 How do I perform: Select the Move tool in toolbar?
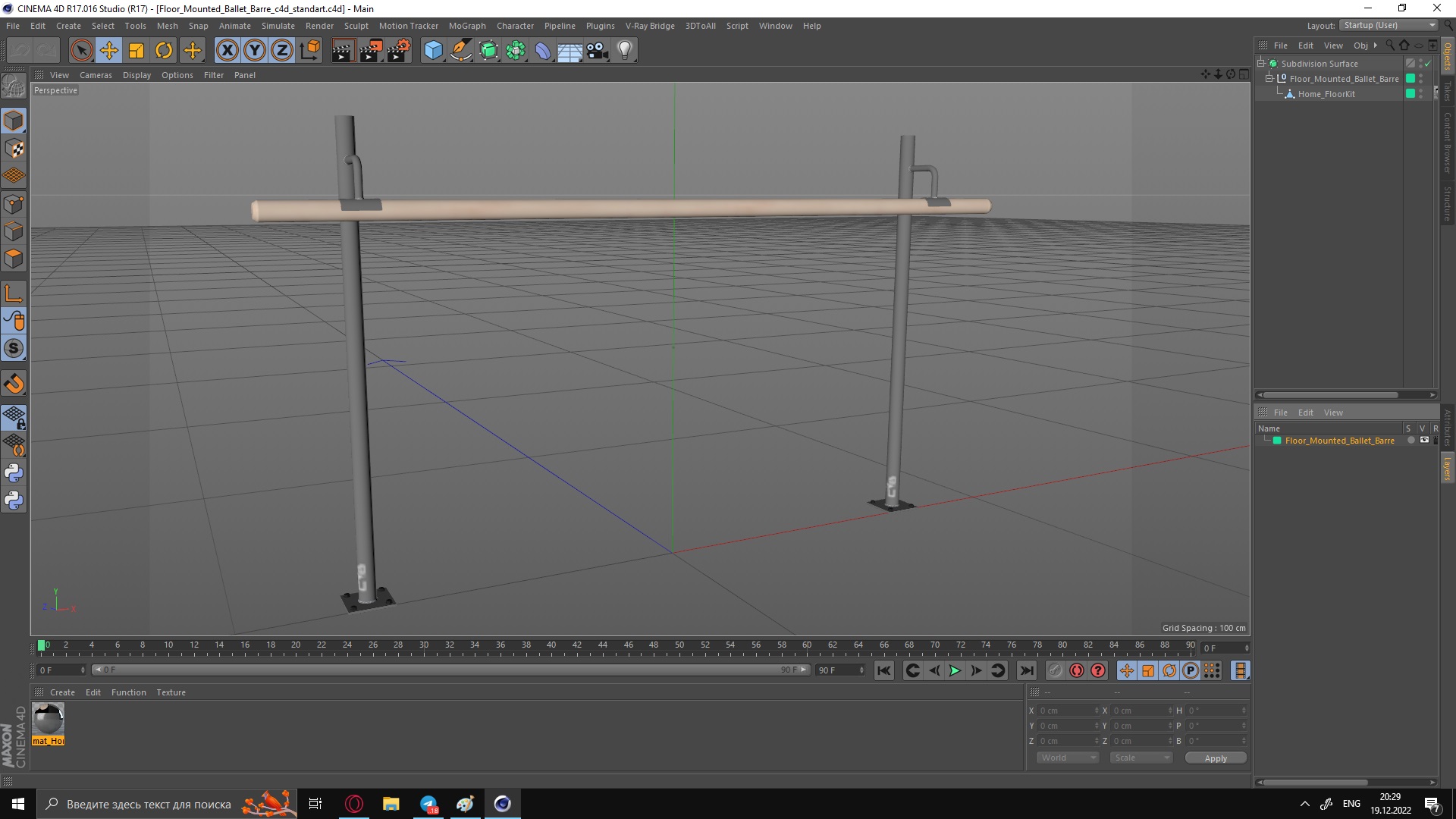point(109,51)
